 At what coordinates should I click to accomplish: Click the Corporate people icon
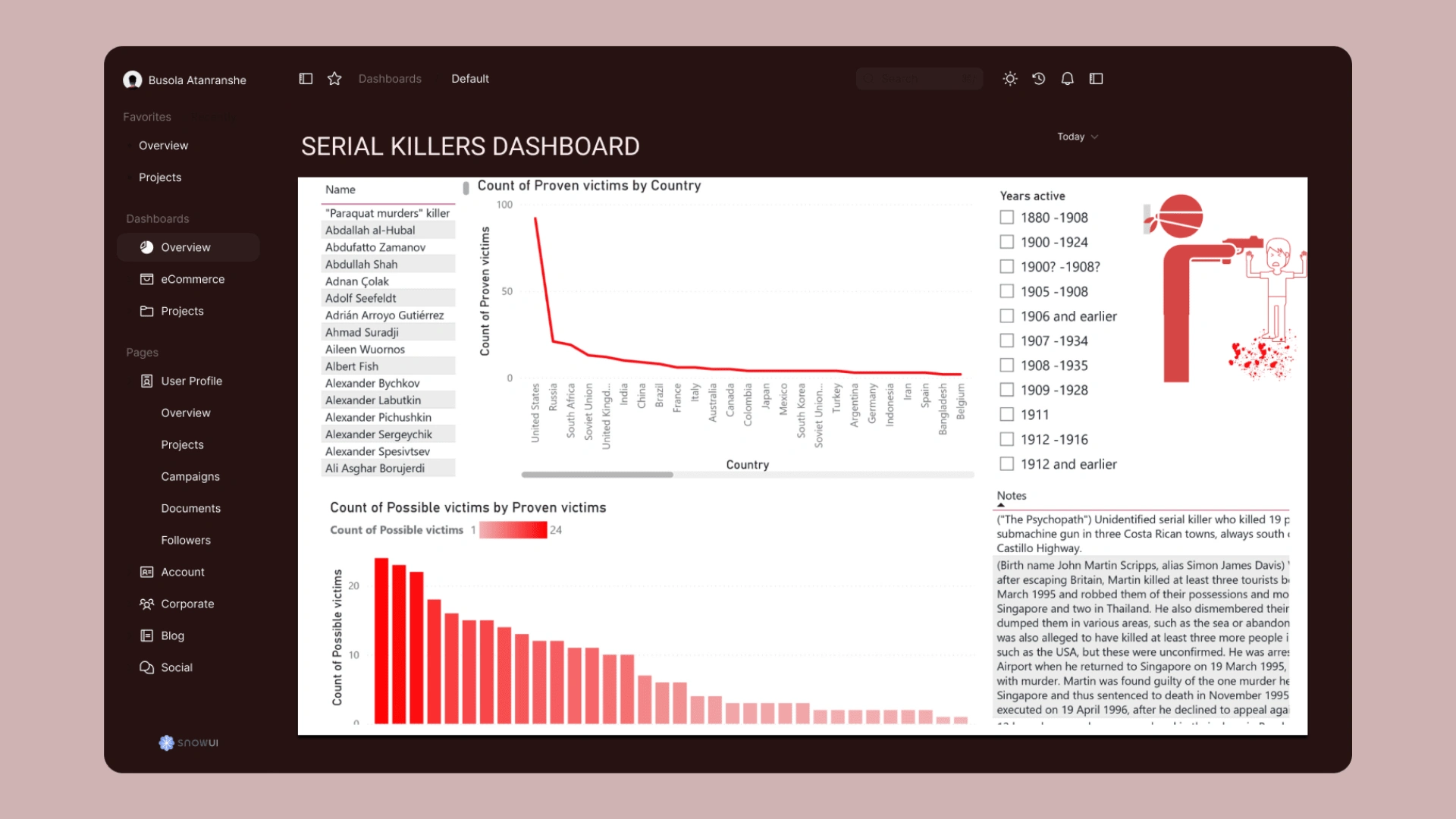146,604
